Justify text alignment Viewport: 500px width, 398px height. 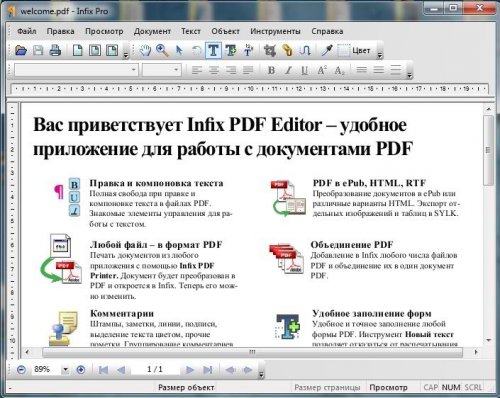(x=248, y=70)
